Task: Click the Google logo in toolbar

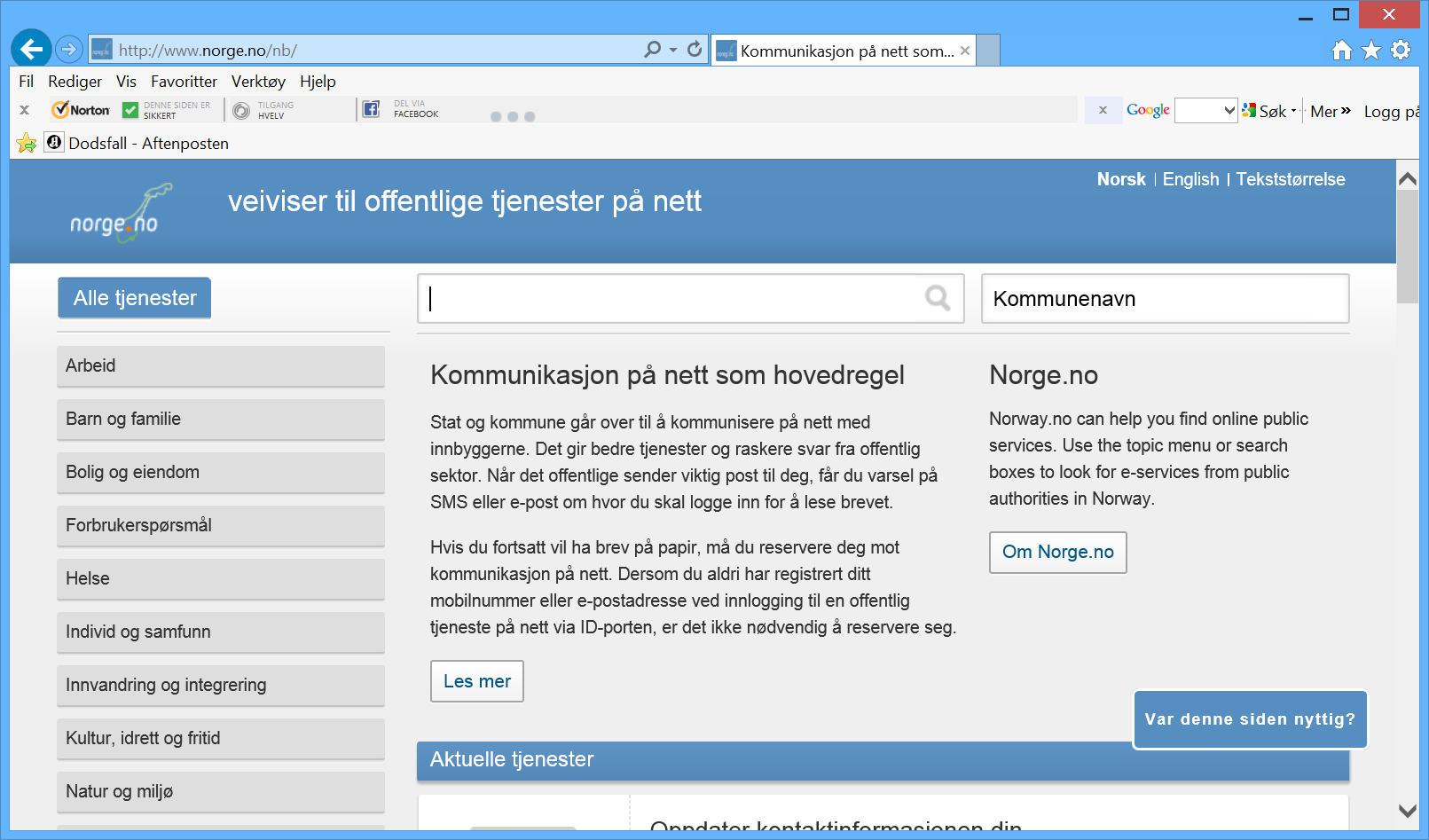Action: click(1148, 110)
